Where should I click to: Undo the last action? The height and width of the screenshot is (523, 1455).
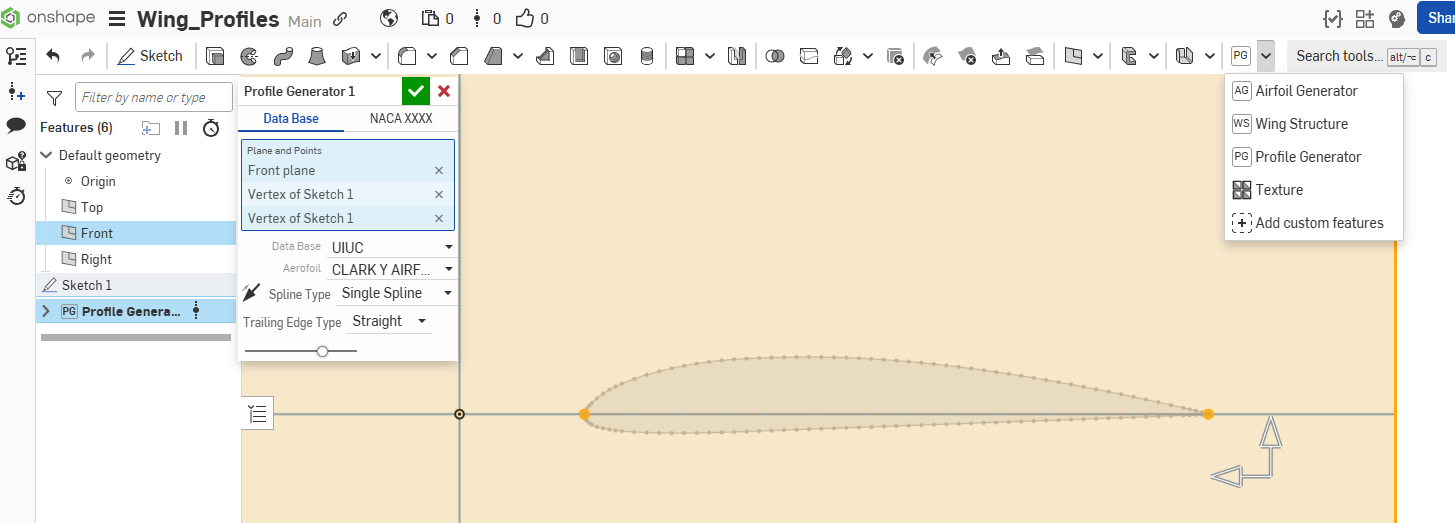point(53,56)
